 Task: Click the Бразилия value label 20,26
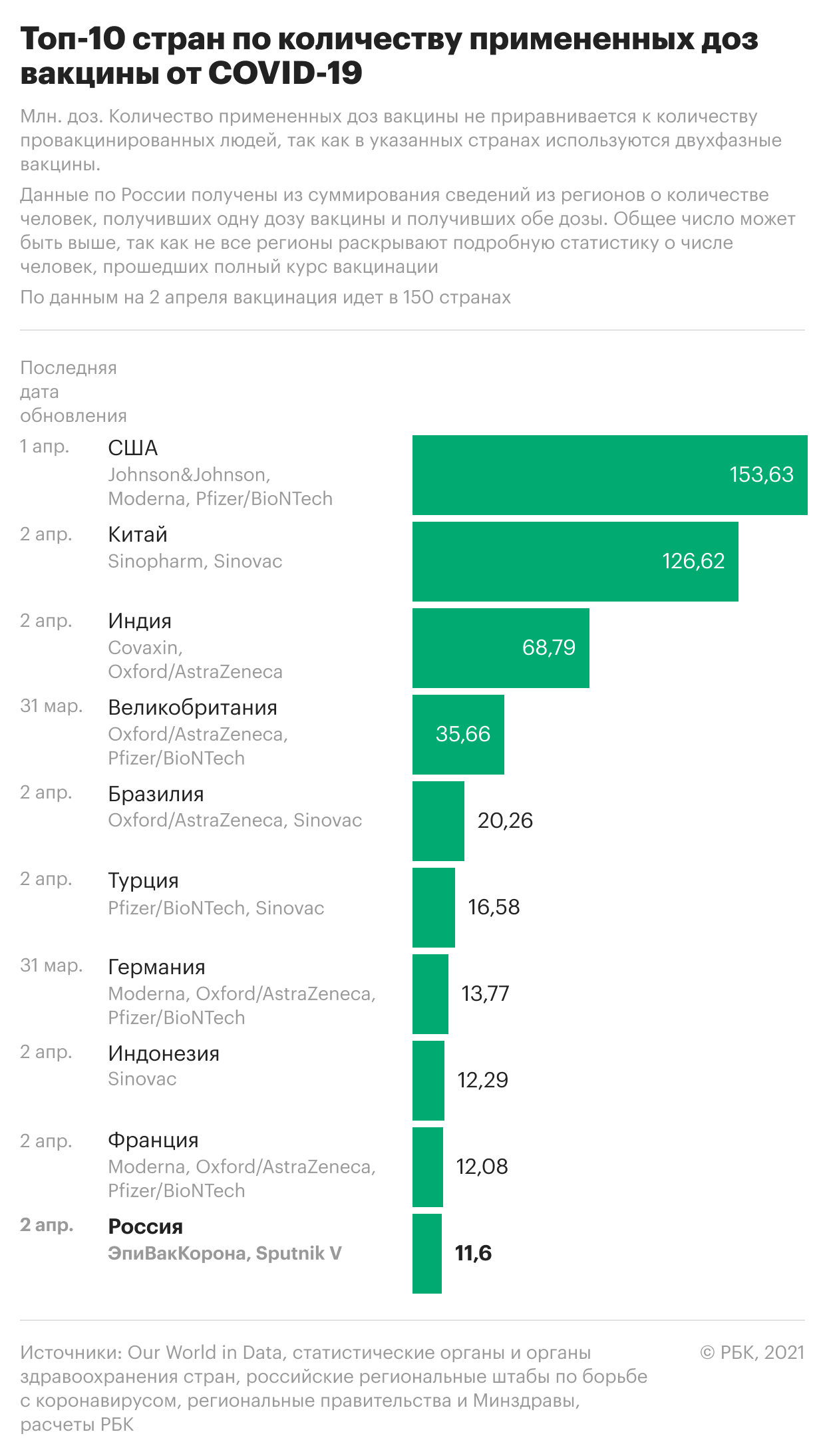tap(505, 820)
